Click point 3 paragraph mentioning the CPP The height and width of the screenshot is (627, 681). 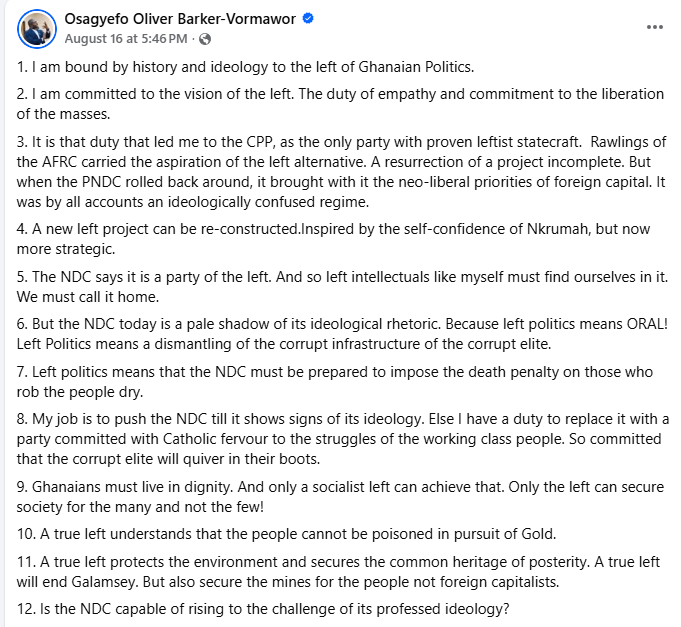(341, 172)
